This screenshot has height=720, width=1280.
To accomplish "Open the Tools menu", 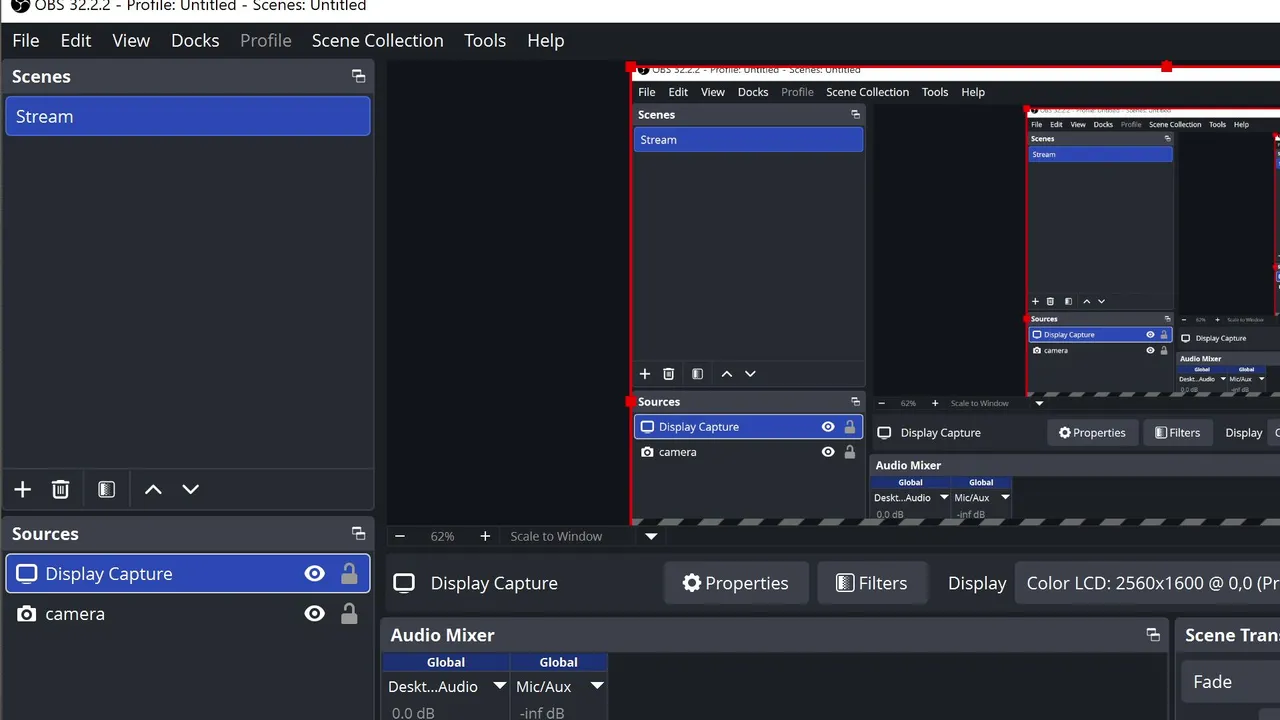I will click(485, 40).
